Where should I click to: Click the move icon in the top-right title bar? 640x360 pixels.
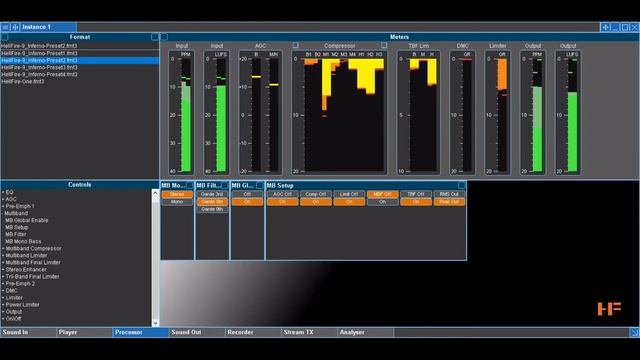pos(605,27)
